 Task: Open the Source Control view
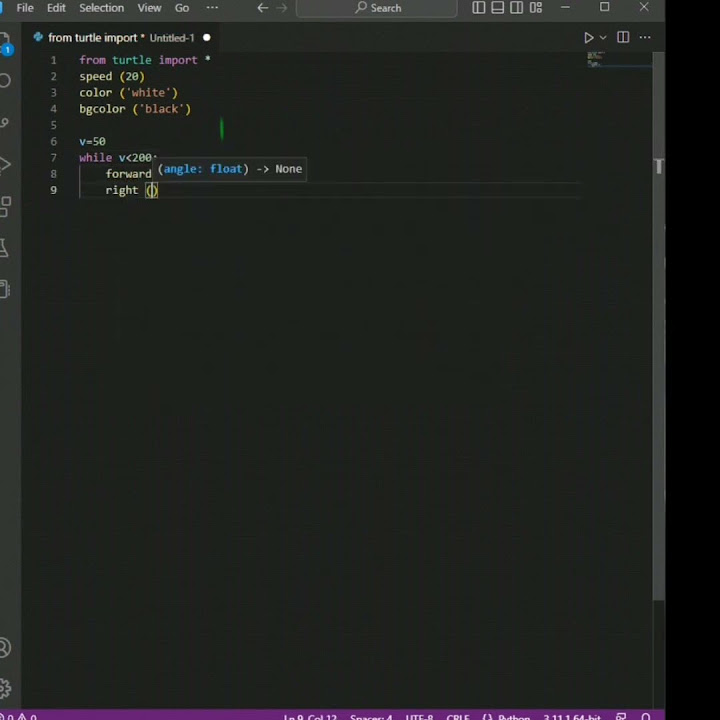point(4,123)
